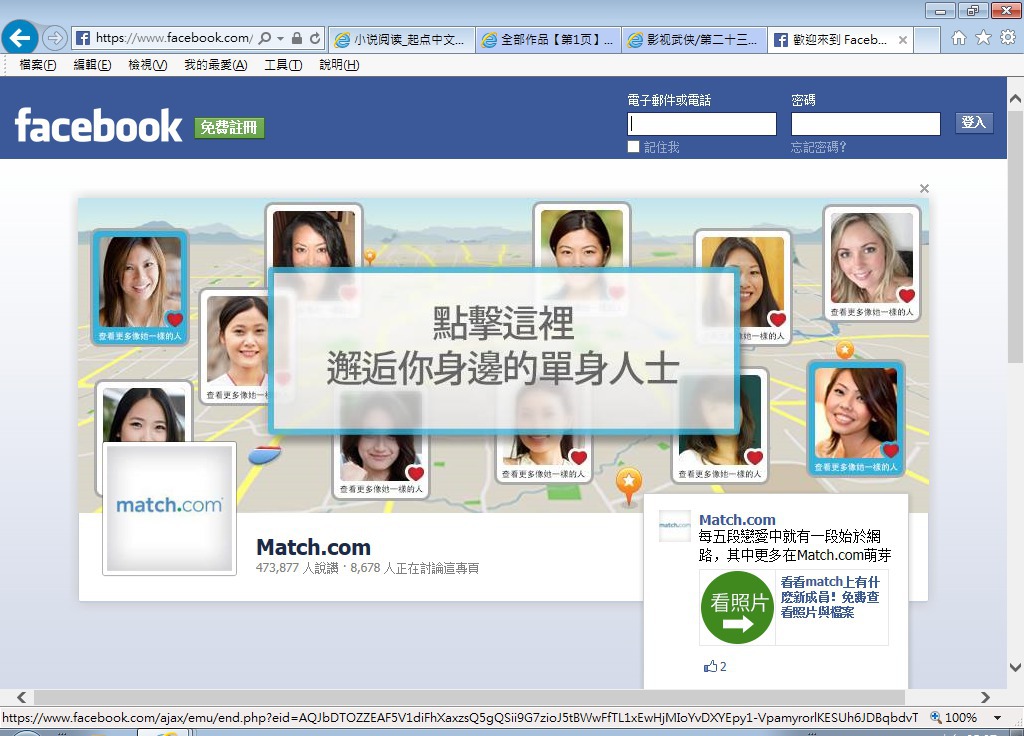
Task: Click the orange star map pin near side ad
Action: click(x=629, y=486)
